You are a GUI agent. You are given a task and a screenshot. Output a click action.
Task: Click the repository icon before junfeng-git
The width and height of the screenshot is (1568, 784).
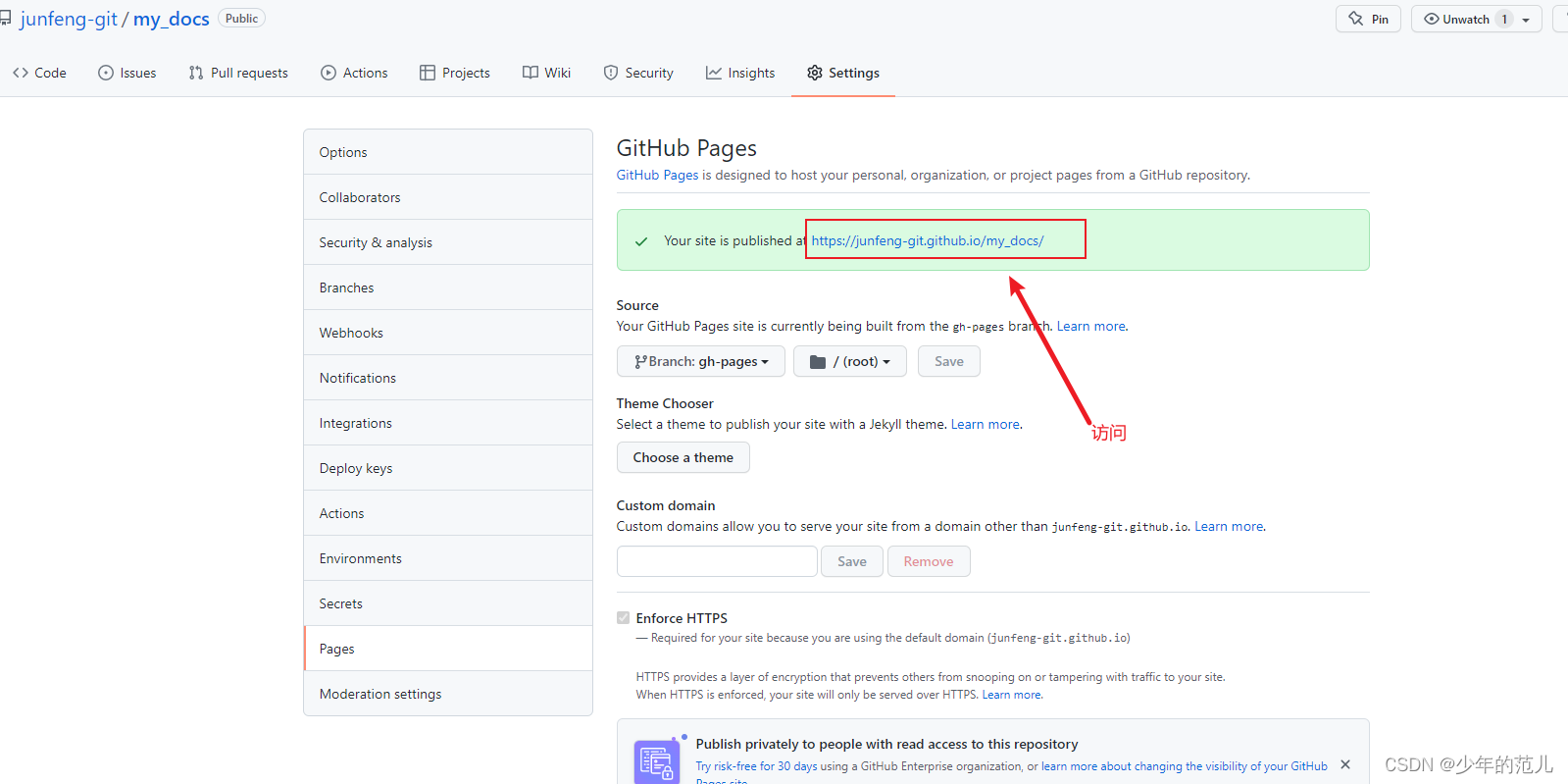(5, 19)
